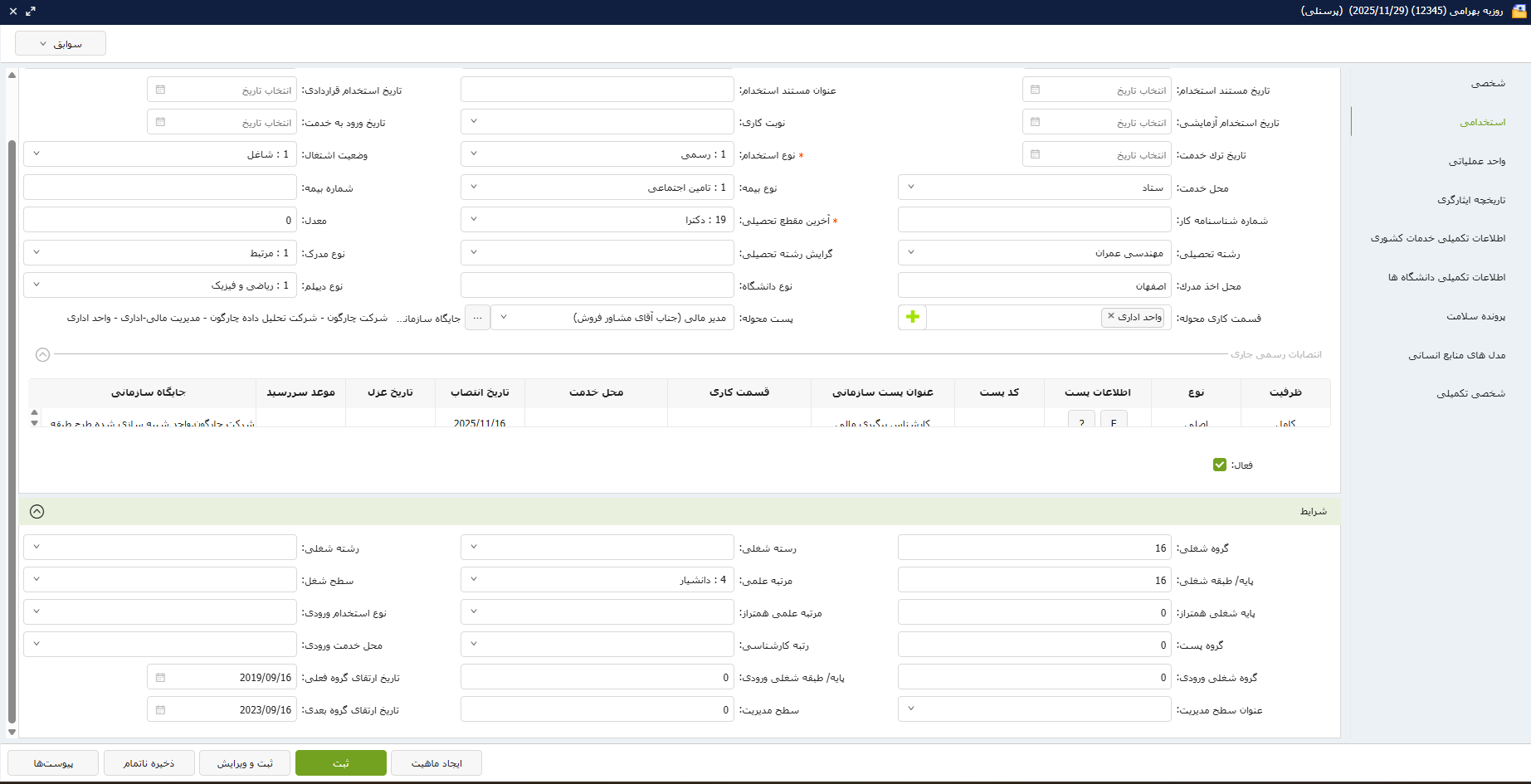Open the پرونده سلامت sidebar tab
This screenshot has height=784, width=1531.
coord(1475,316)
